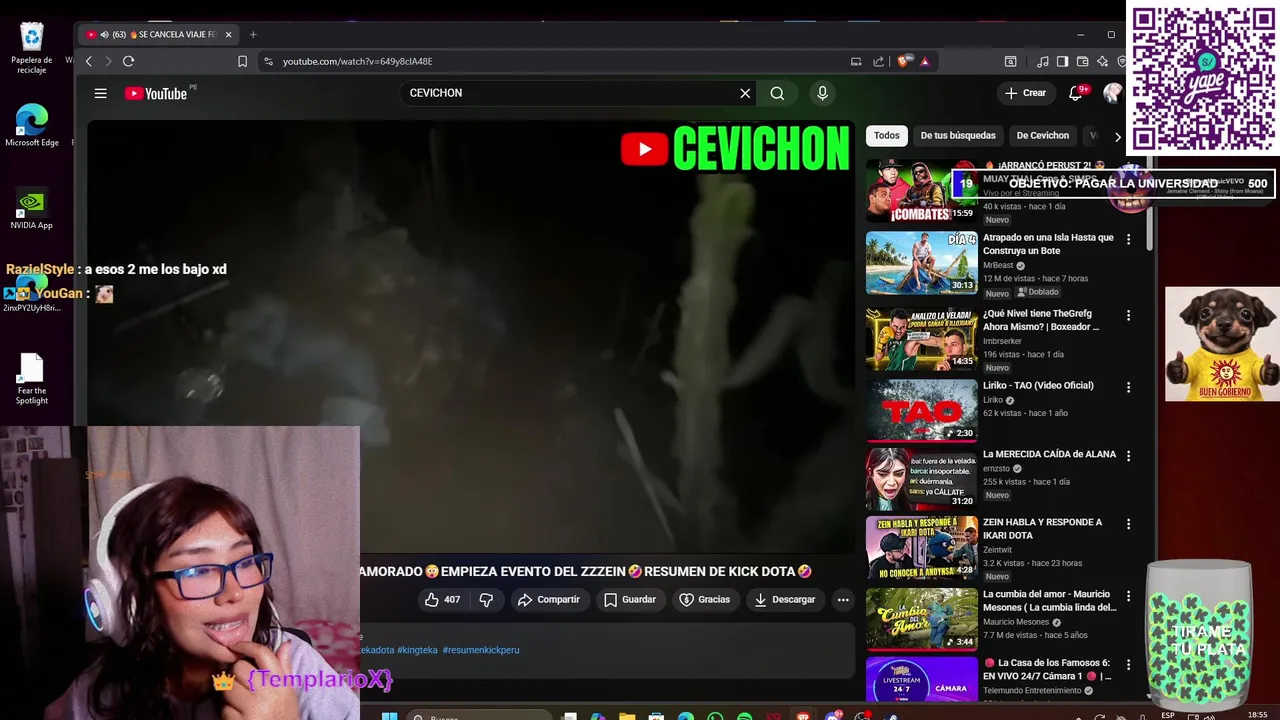Open the ARRANCÓ PERUST 2 video thumbnail
The width and height of the screenshot is (1280, 720).
click(x=921, y=191)
